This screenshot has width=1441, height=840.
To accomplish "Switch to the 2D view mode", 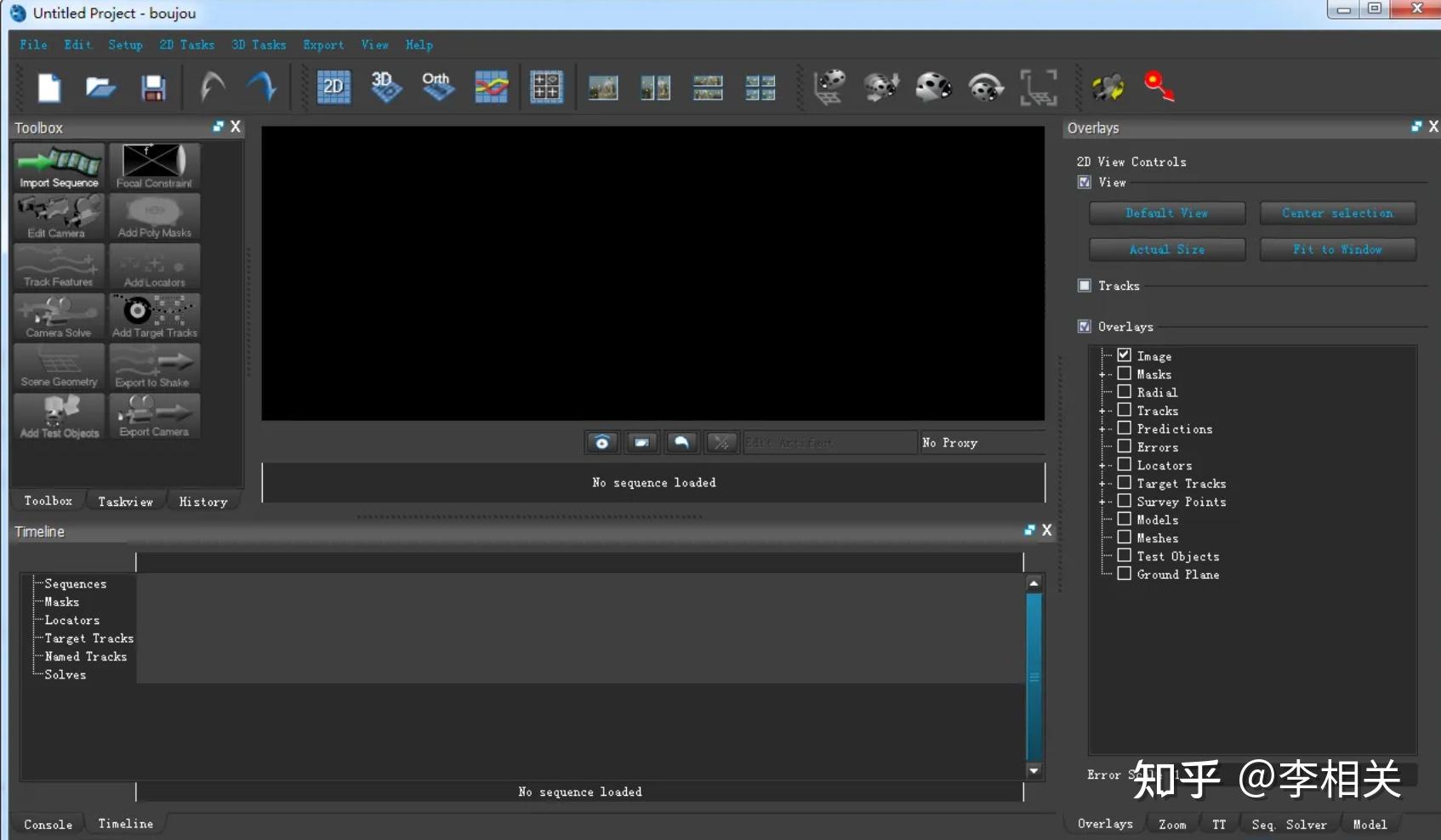I will [333, 87].
